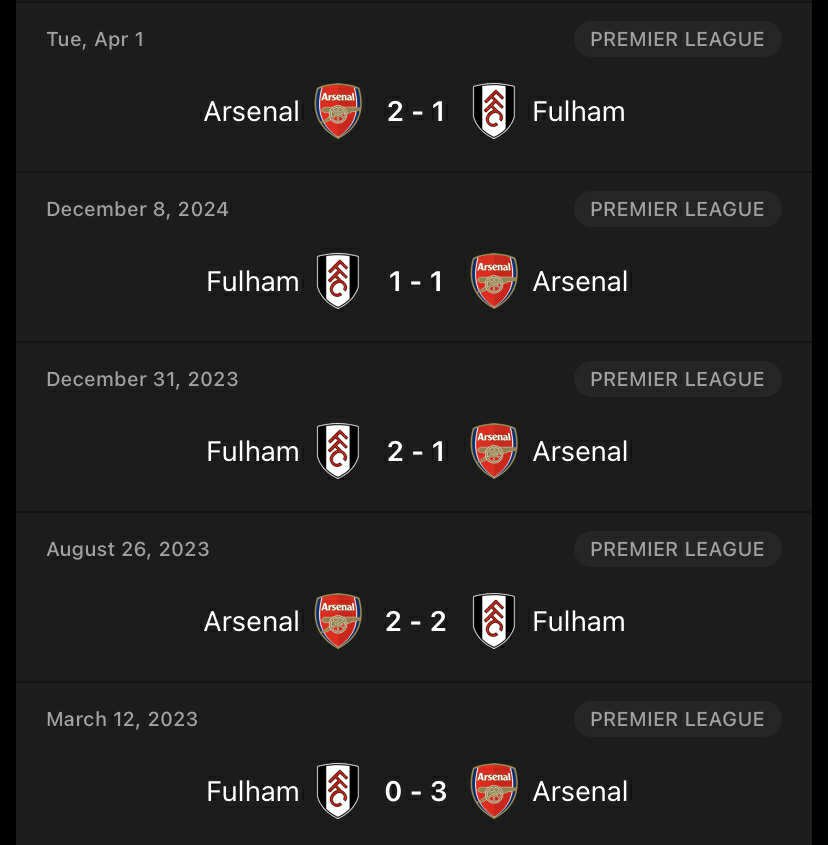Click Fulham crest in December 31, 2023 match
Viewport: 828px width, 845px height.
point(338,451)
